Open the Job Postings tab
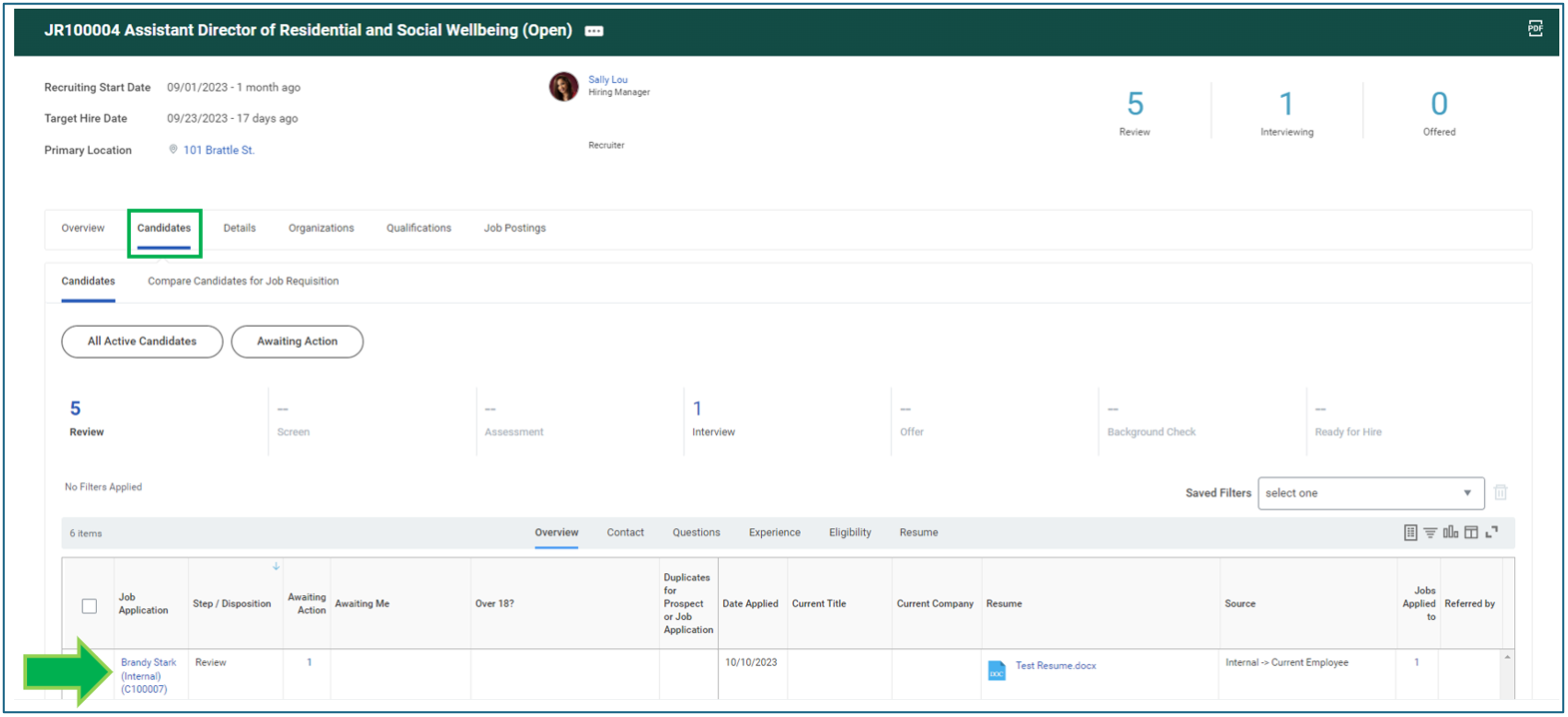Image resolution: width=1568 pixels, height=717 pixels. tap(514, 229)
